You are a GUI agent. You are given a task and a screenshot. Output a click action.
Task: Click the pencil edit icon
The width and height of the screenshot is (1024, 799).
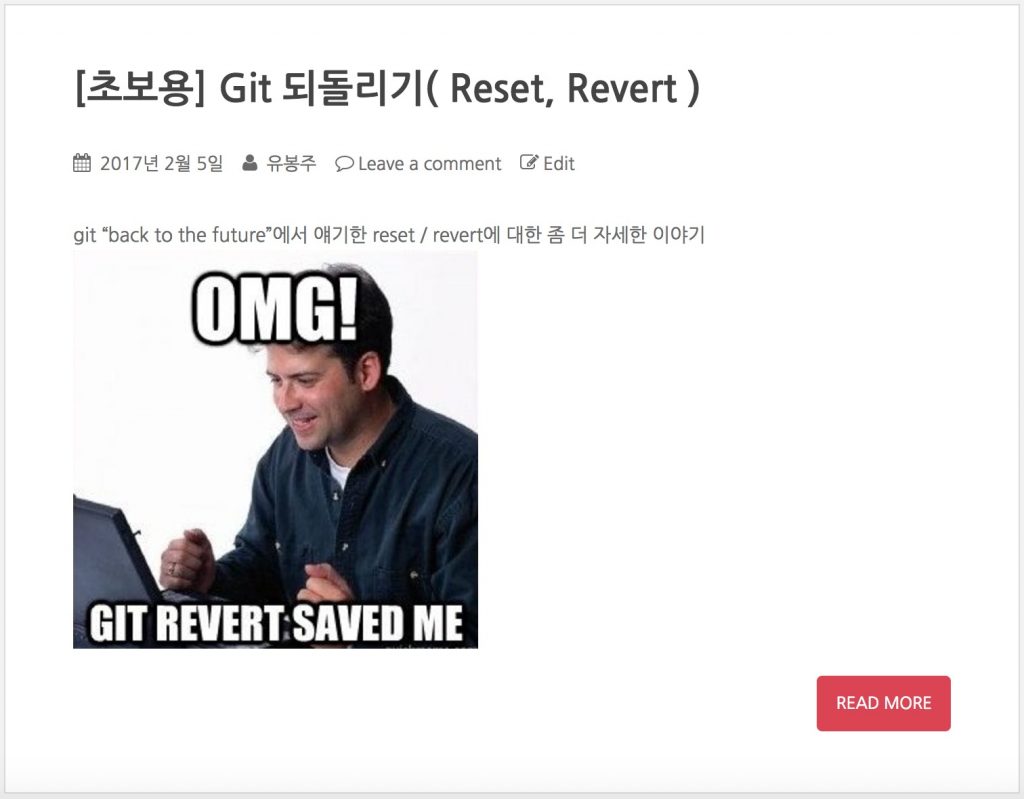click(x=529, y=162)
